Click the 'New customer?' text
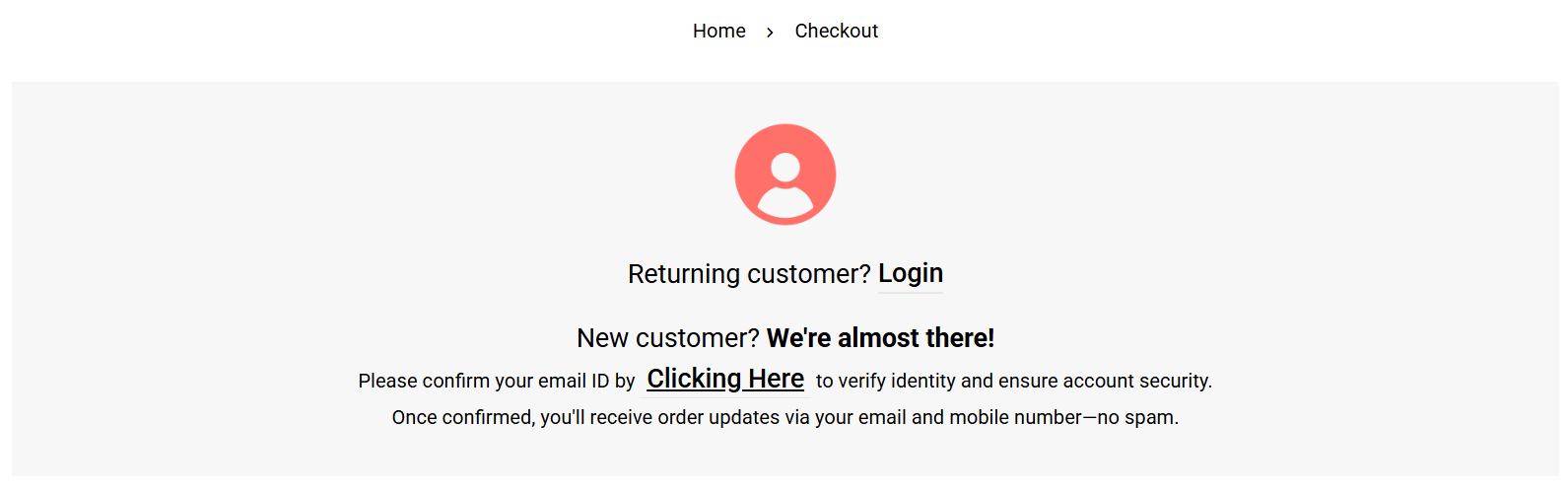Viewport: 1568px width, 494px height. [x=667, y=338]
